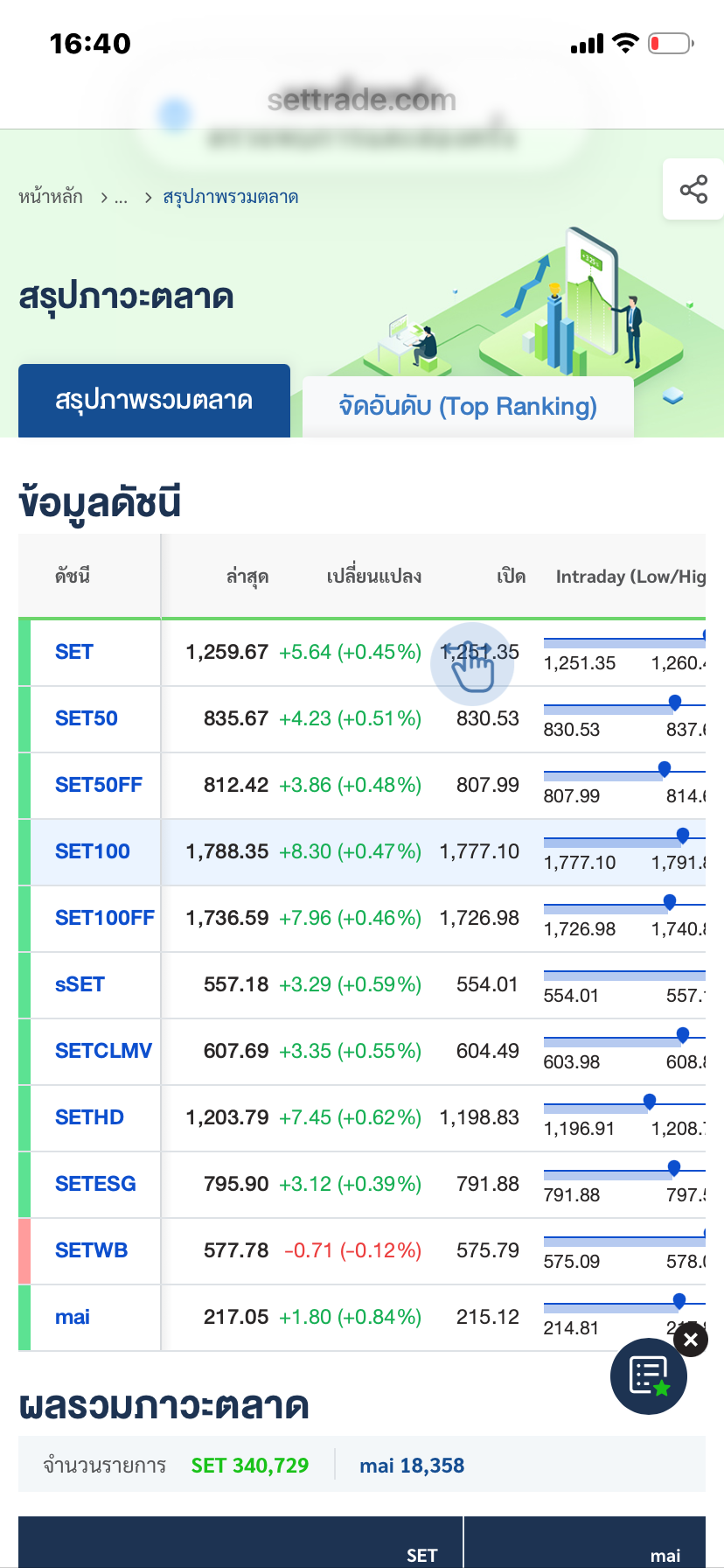Open the SETHD index link
This screenshot has height=1568, width=724.
(x=89, y=1117)
